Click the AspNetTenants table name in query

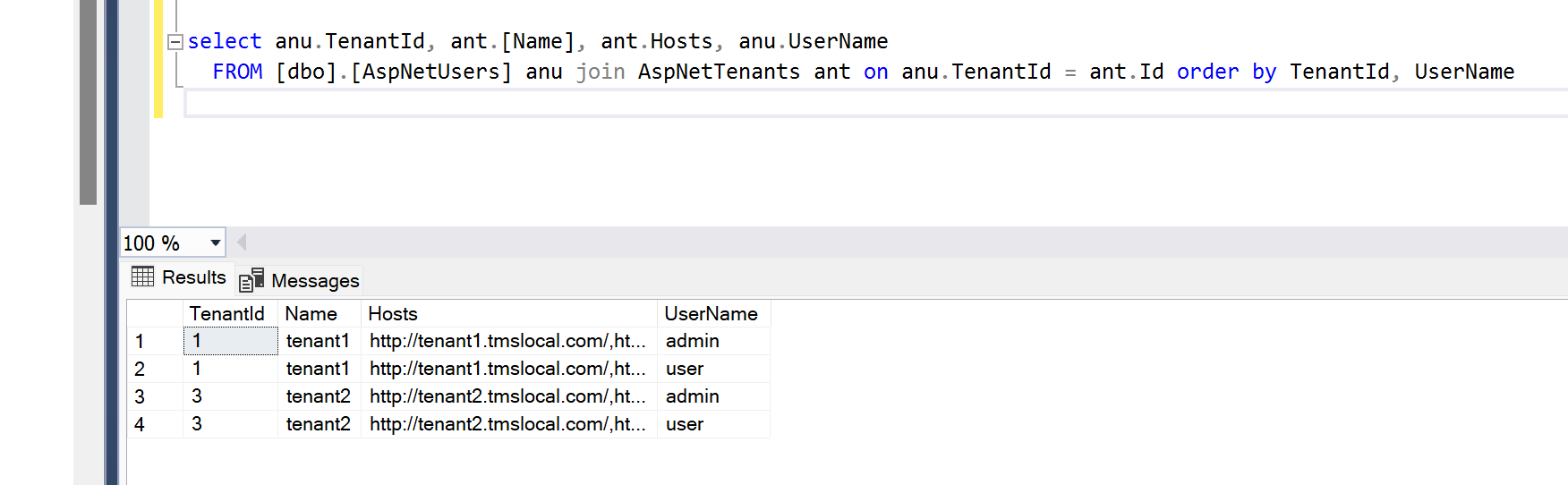[719, 72]
